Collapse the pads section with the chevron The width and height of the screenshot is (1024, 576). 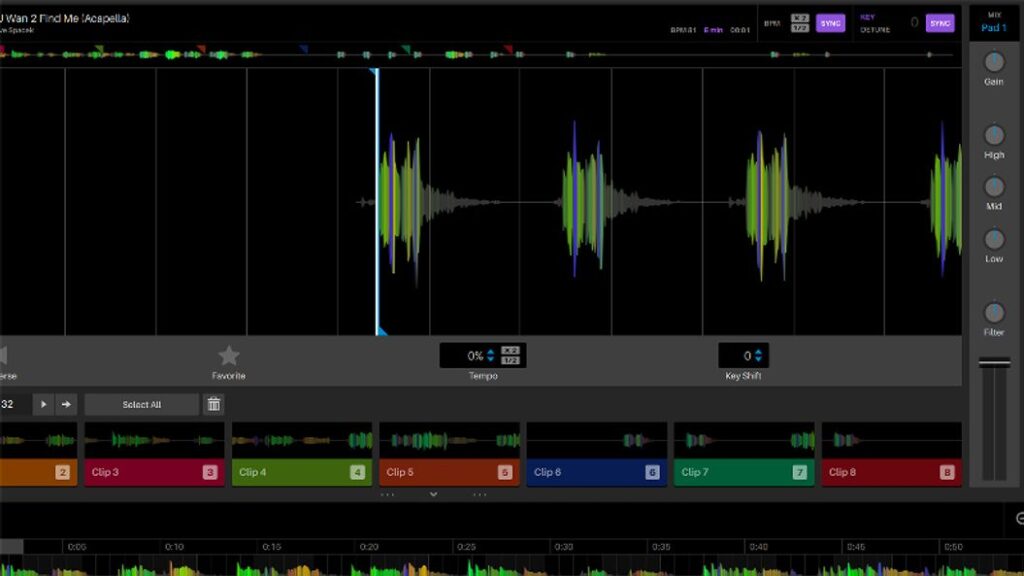(434, 494)
